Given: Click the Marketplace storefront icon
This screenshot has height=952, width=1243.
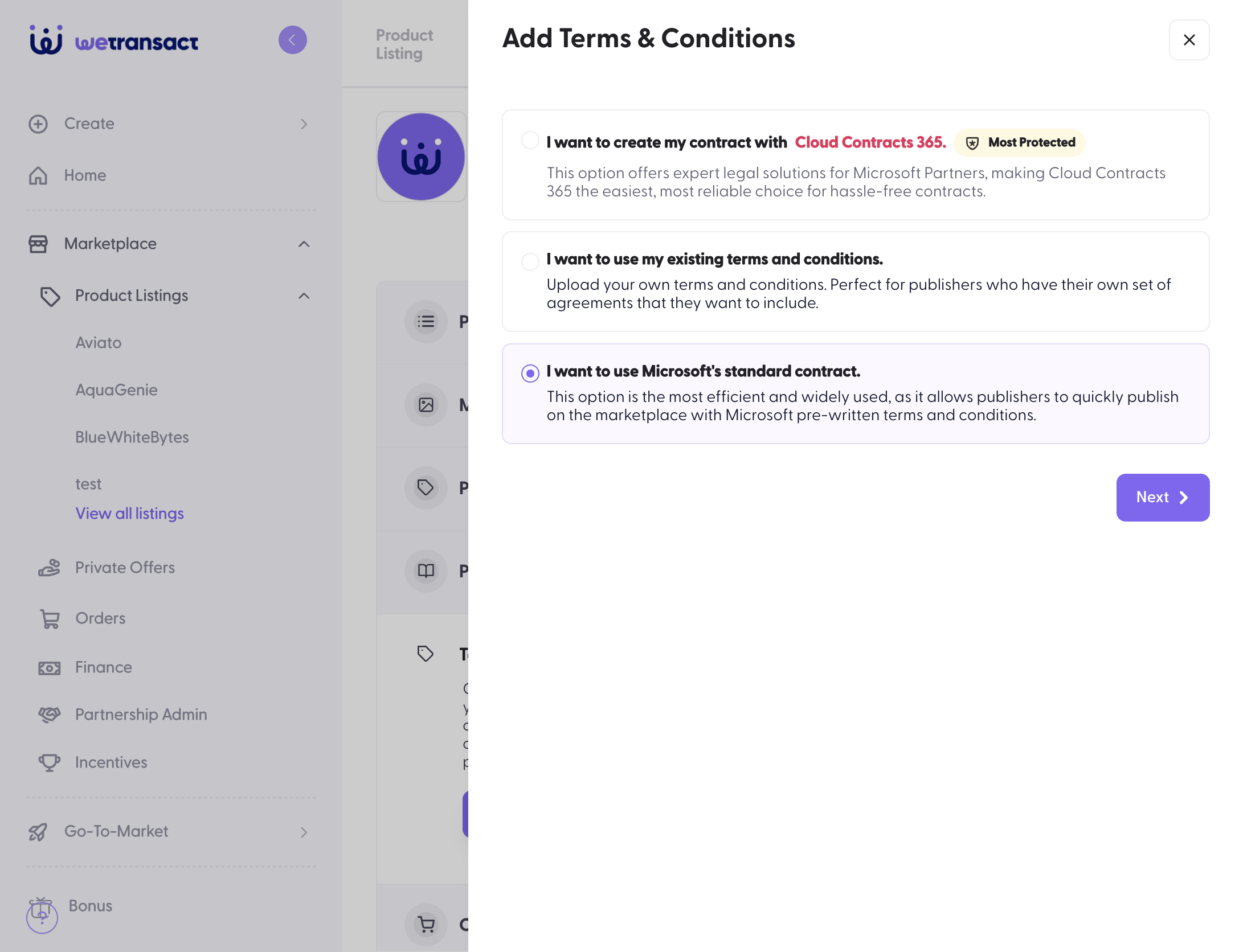Looking at the screenshot, I should click(x=38, y=244).
